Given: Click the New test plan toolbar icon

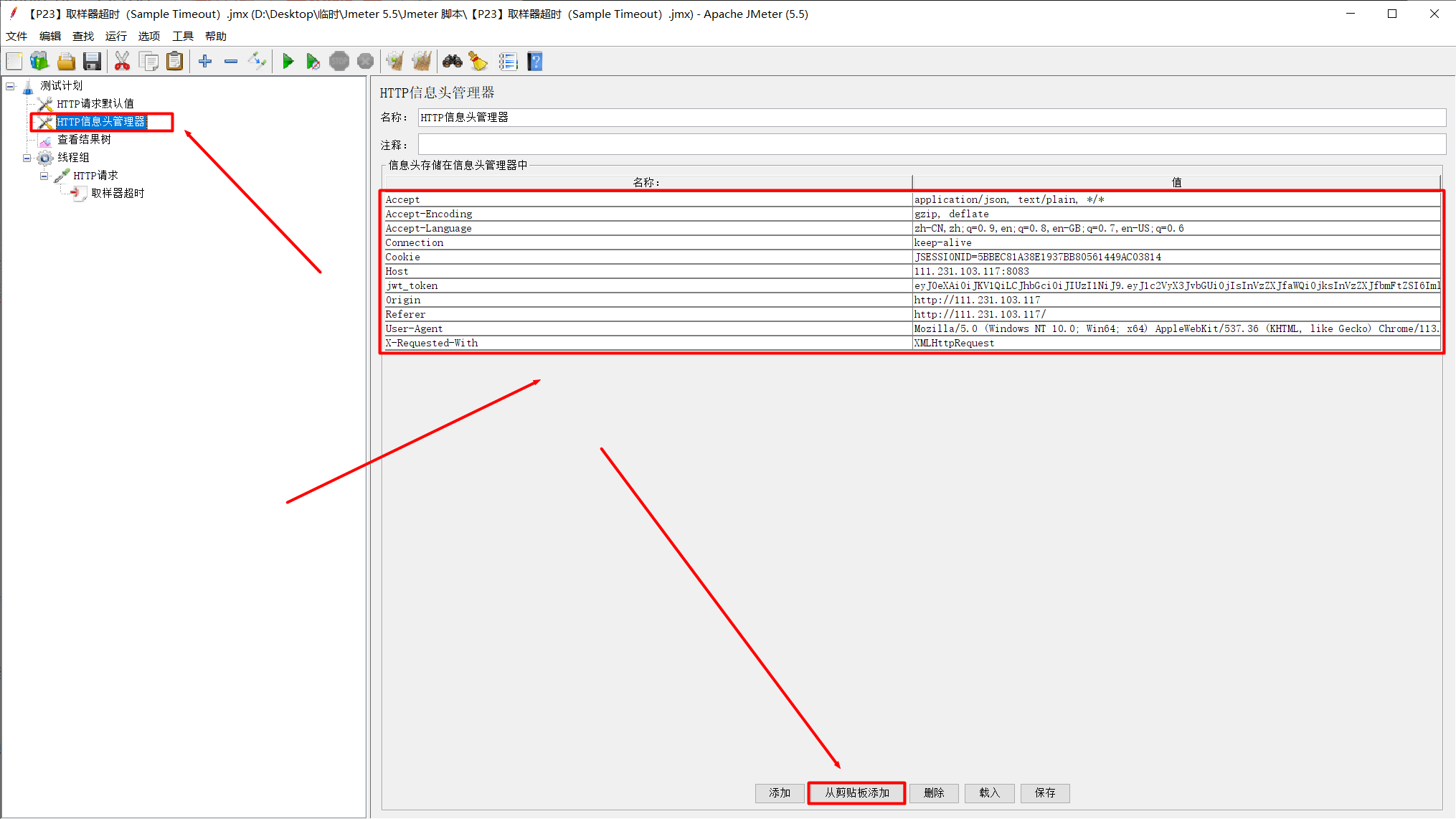Looking at the screenshot, I should point(14,62).
